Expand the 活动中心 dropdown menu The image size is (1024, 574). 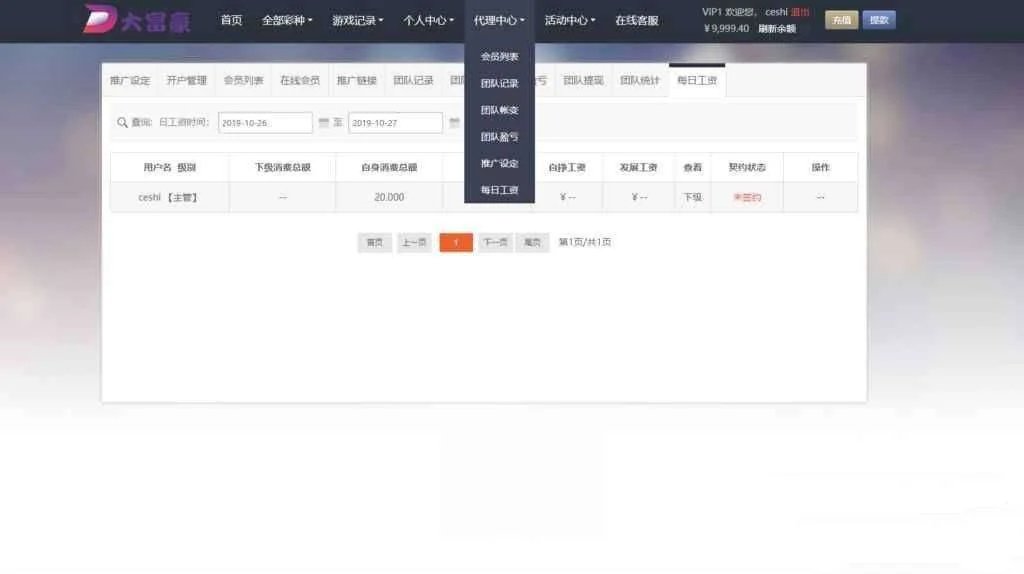click(x=570, y=20)
